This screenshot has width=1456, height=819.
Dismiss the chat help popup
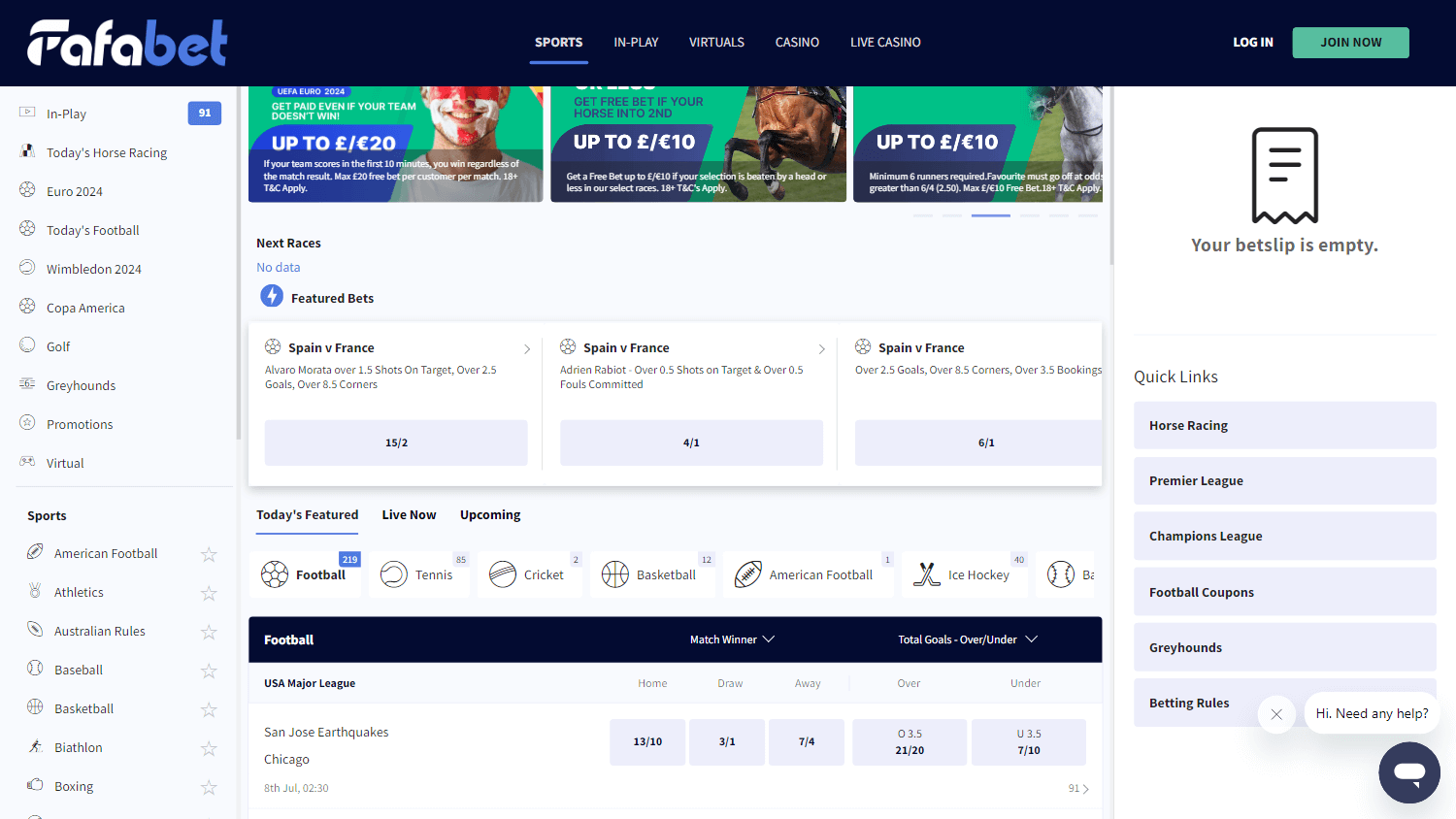tap(1276, 714)
